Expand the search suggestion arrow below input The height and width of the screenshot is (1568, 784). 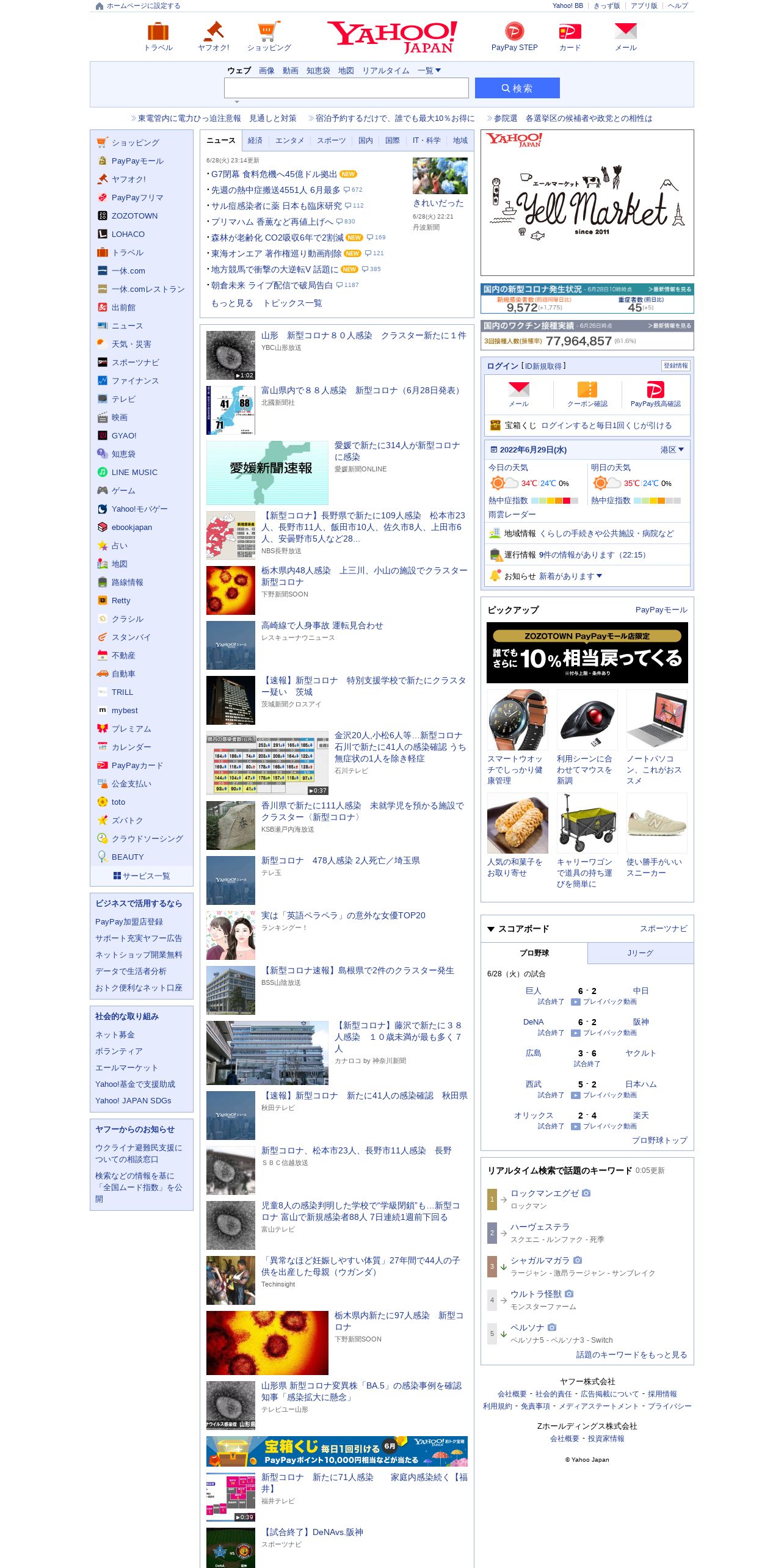(237, 102)
